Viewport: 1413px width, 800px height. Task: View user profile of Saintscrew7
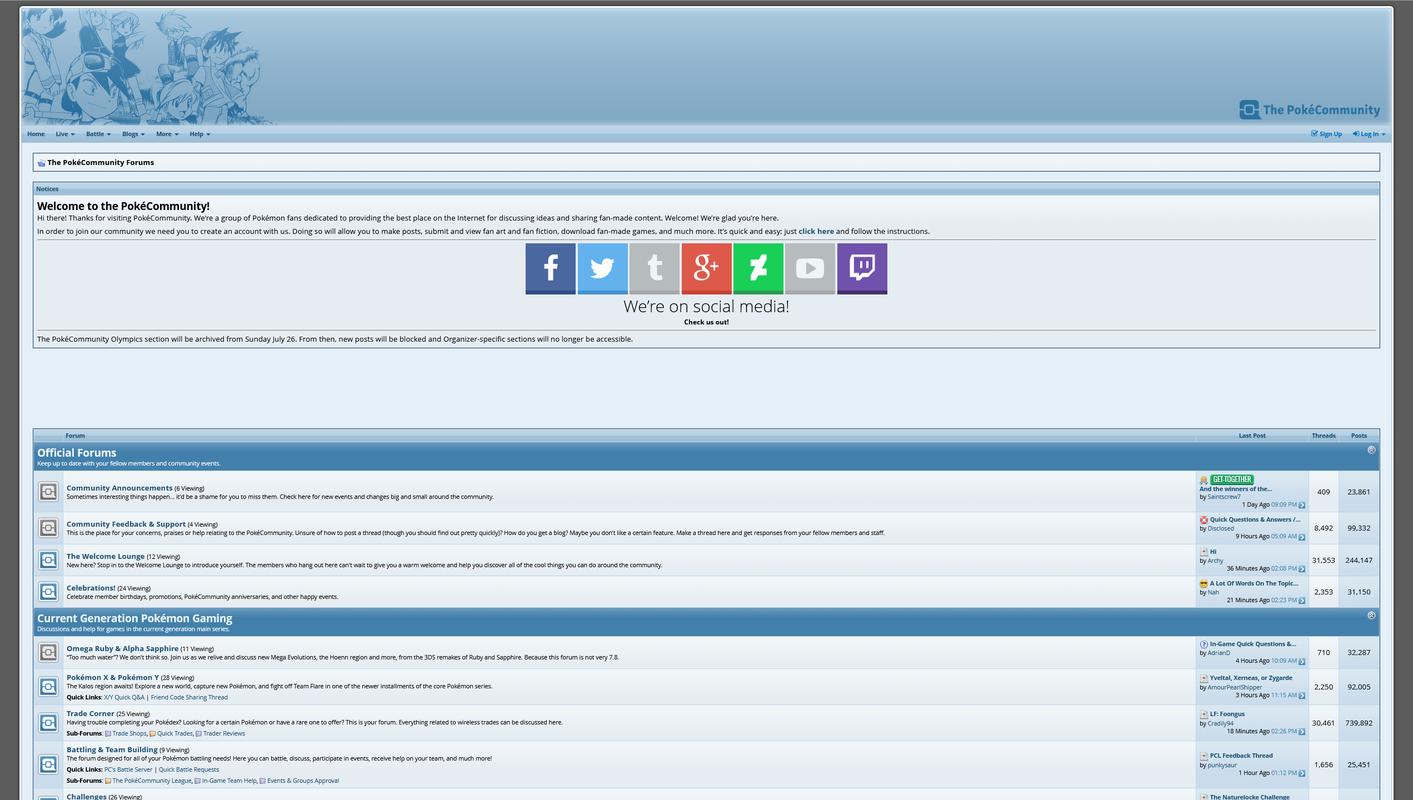tap(1224, 497)
